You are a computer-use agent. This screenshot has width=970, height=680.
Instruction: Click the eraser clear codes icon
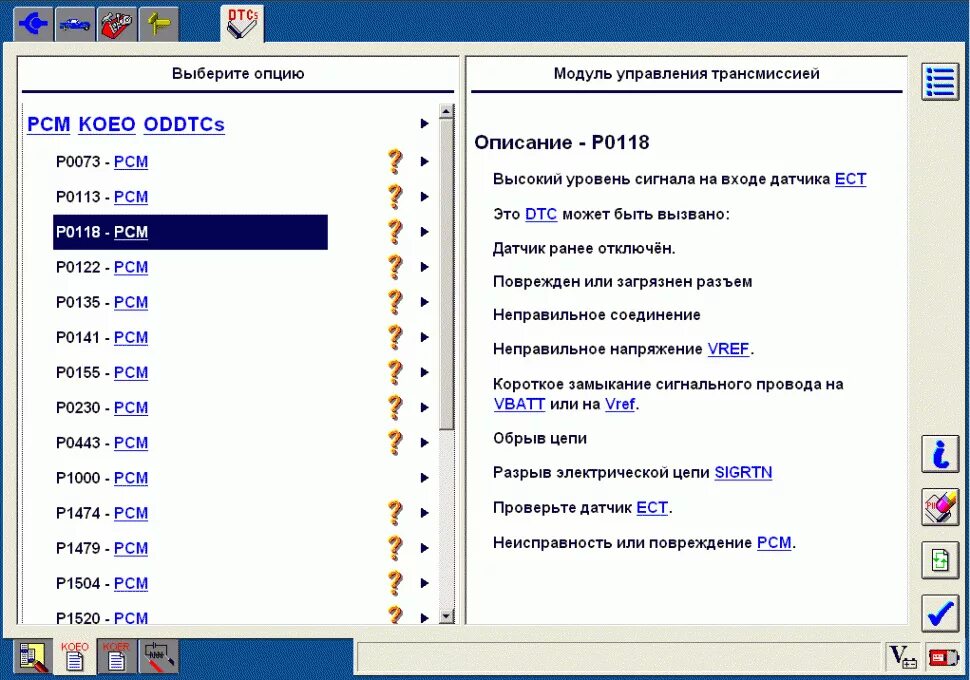tap(940, 507)
